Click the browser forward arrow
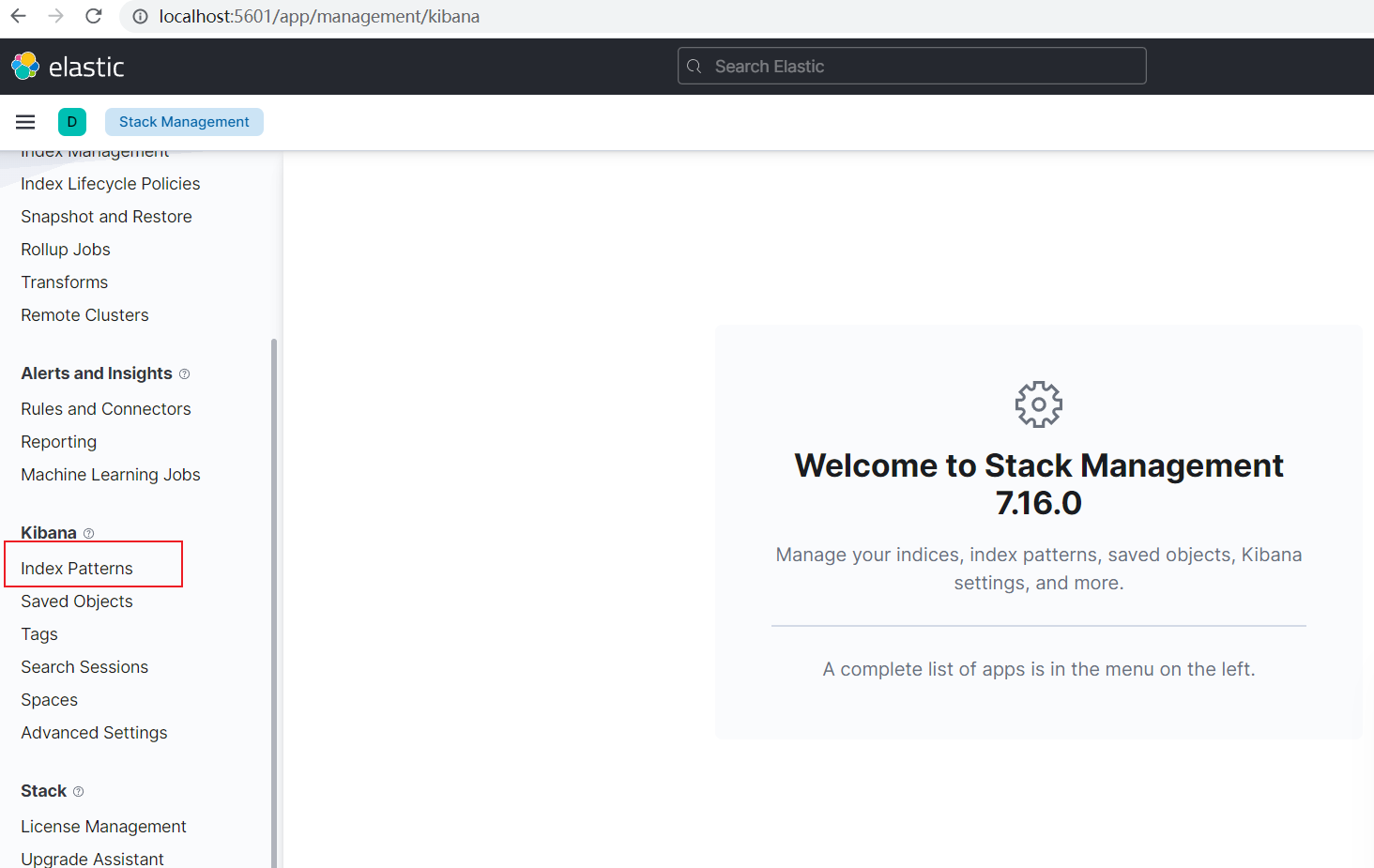 55,16
